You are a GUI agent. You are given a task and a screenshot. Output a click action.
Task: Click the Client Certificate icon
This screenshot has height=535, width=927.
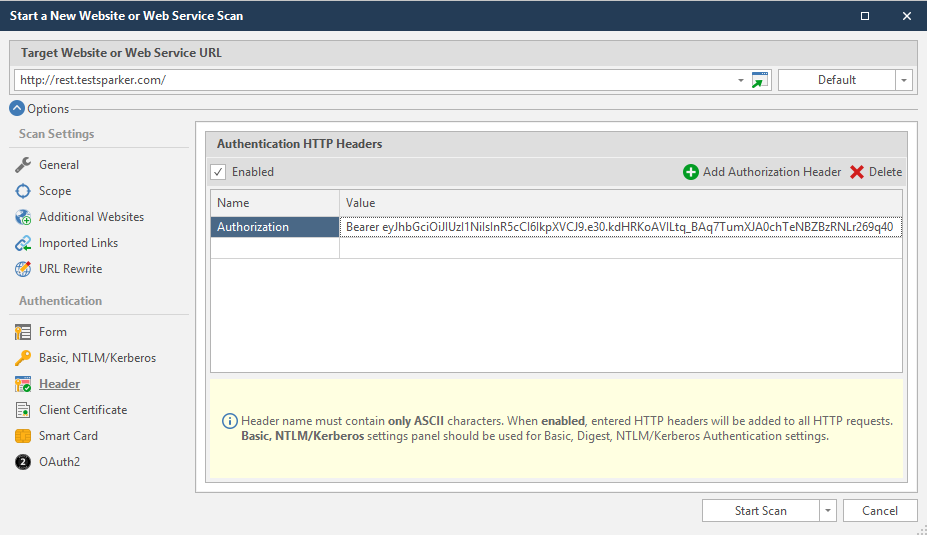pyautogui.click(x=23, y=410)
